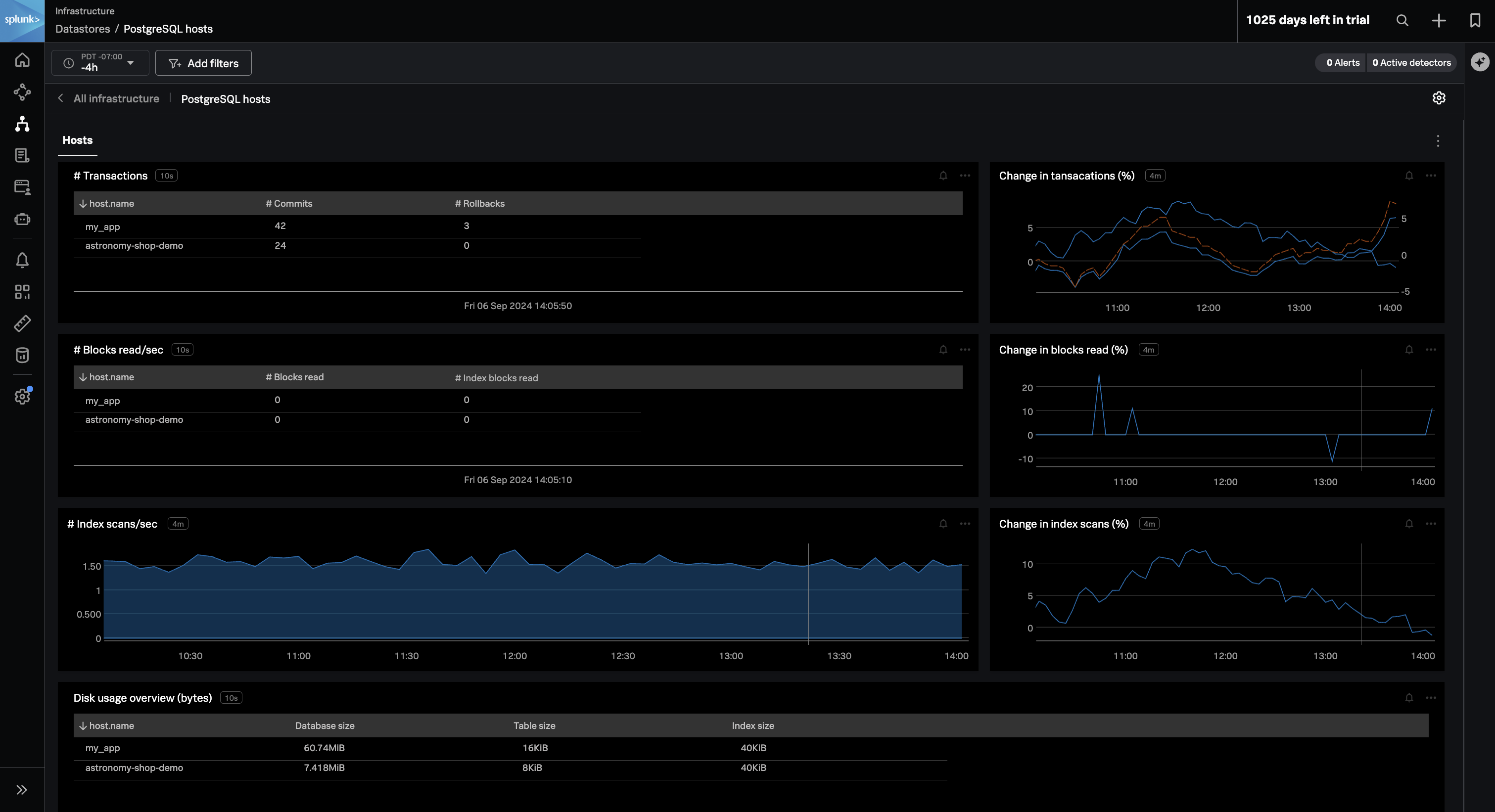Click the search magnifier in the top bar
The width and height of the screenshot is (1495, 812).
pos(1402,21)
